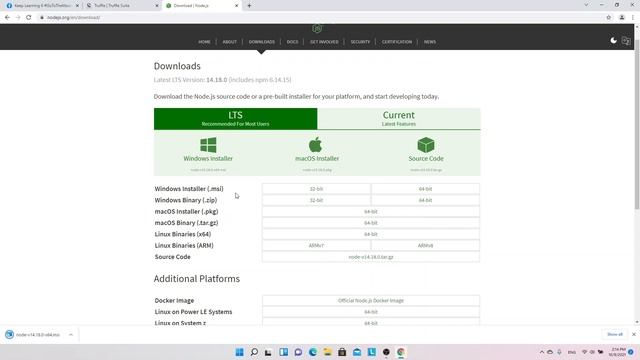This screenshot has width=640, height=360.
Task: Open Windows Start menu
Action: (x=240, y=352)
